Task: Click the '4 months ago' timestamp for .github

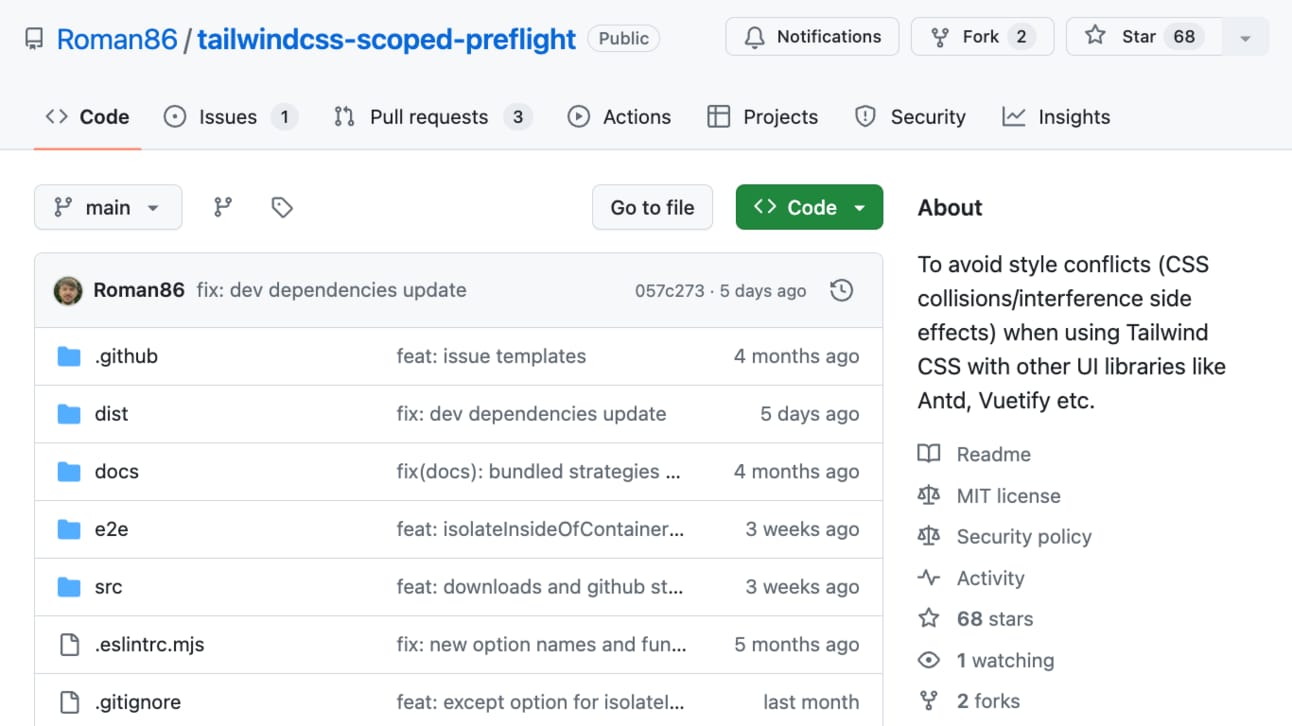Action: [x=796, y=356]
